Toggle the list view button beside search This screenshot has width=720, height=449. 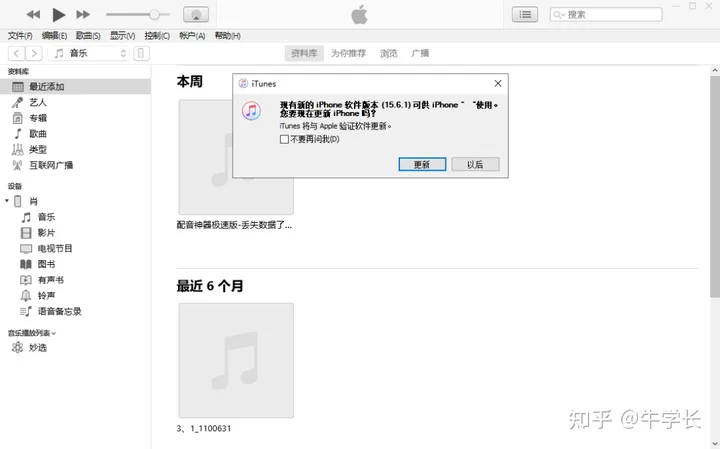click(525, 15)
